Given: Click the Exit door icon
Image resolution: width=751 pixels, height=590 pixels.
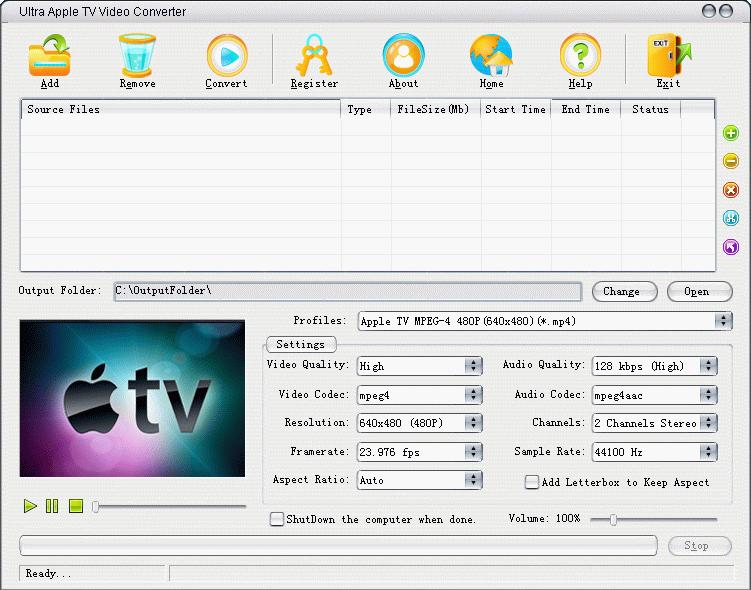Looking at the screenshot, I should (669, 56).
